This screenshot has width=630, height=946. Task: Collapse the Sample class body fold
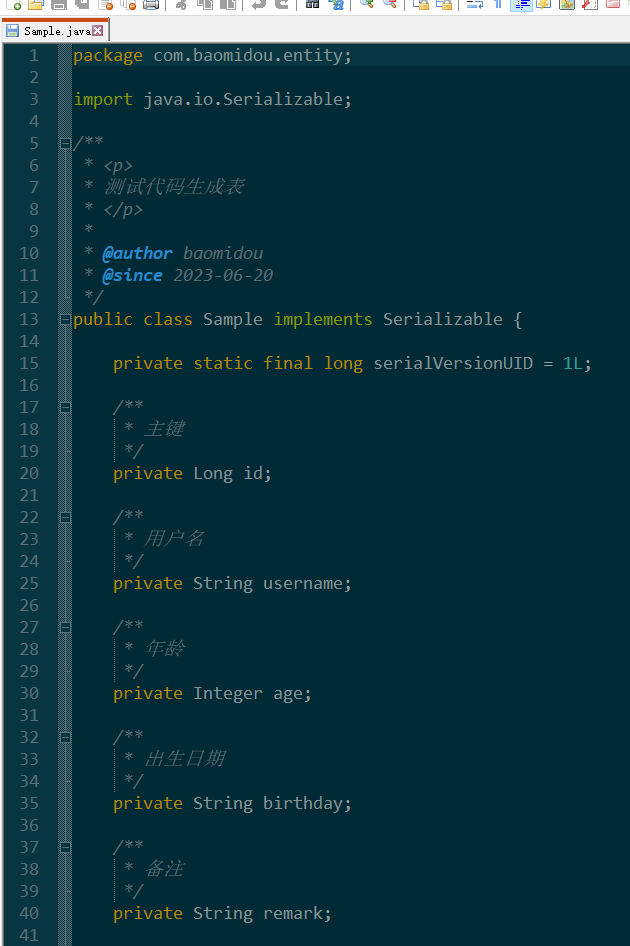[x=65, y=319]
